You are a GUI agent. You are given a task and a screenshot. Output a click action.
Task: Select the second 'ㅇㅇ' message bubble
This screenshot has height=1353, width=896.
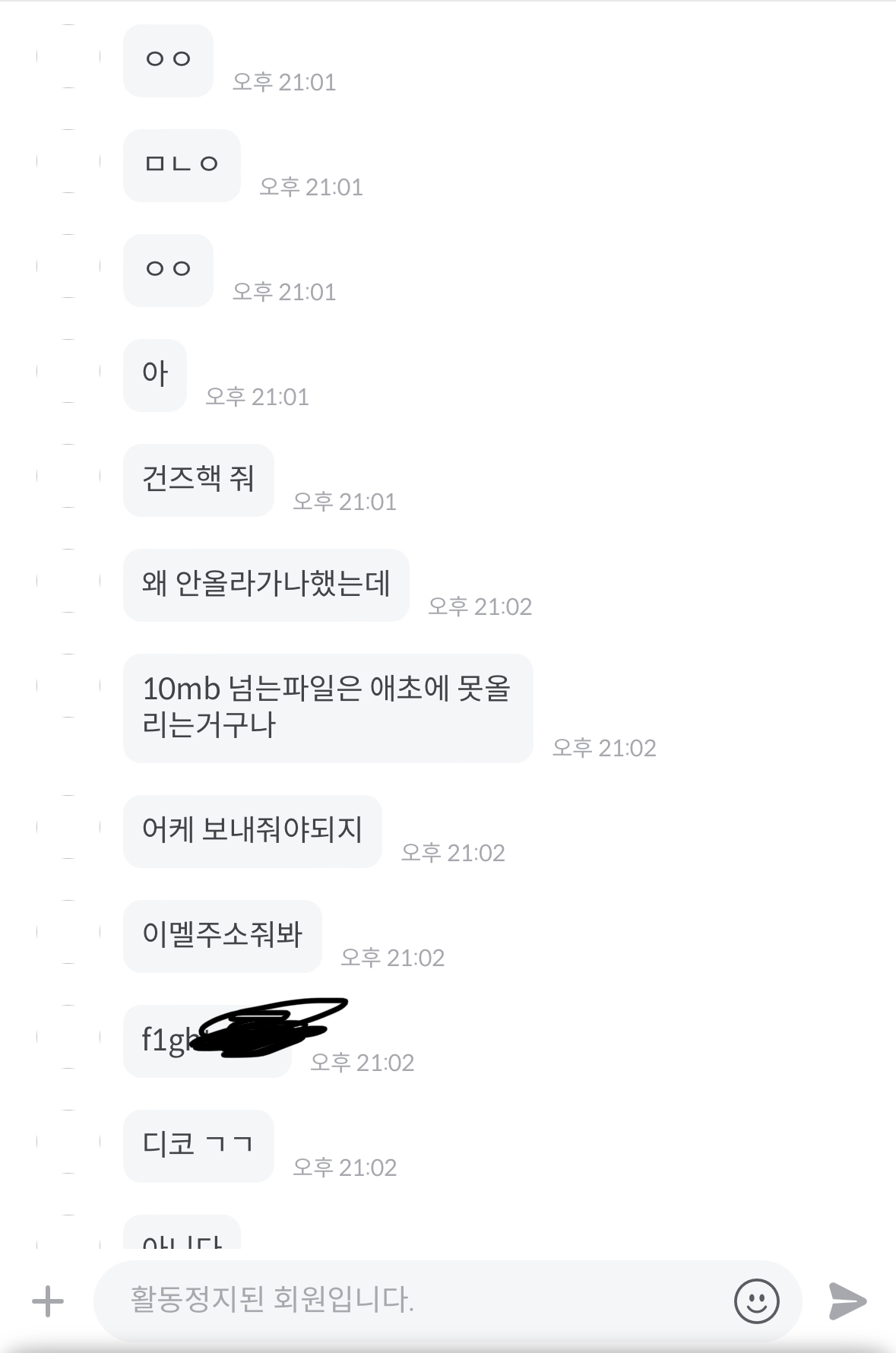click(x=168, y=271)
